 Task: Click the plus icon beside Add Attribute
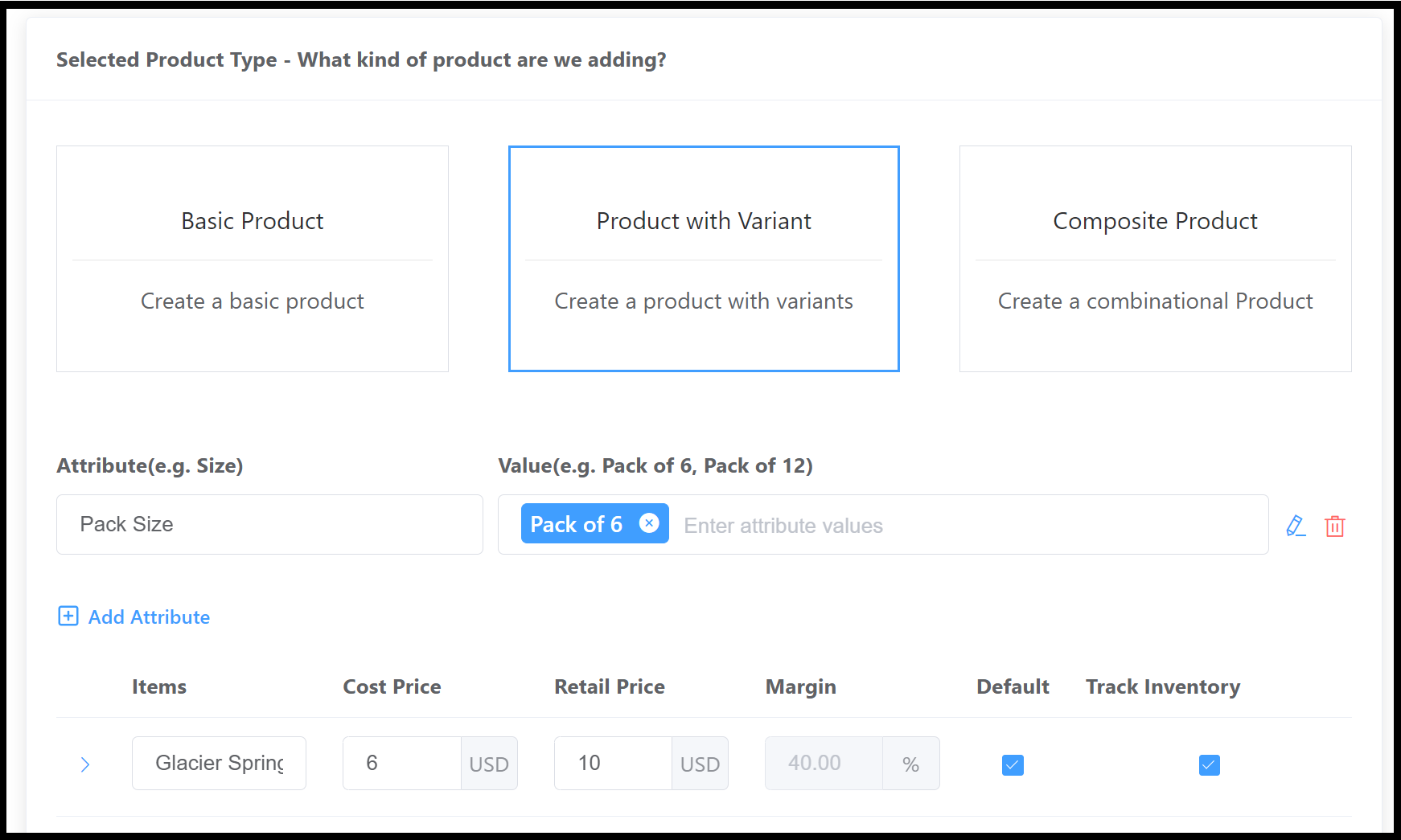[x=69, y=617]
